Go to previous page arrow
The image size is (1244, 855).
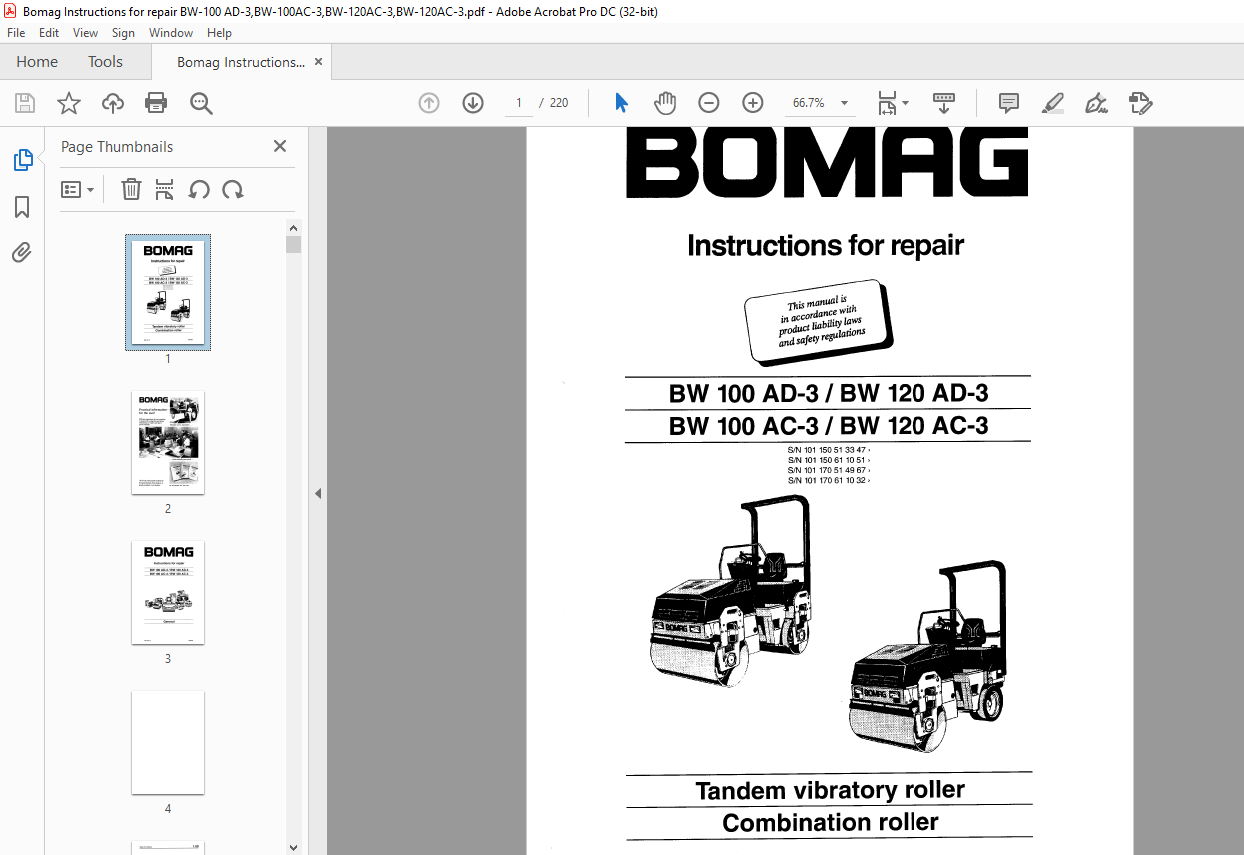tap(429, 103)
